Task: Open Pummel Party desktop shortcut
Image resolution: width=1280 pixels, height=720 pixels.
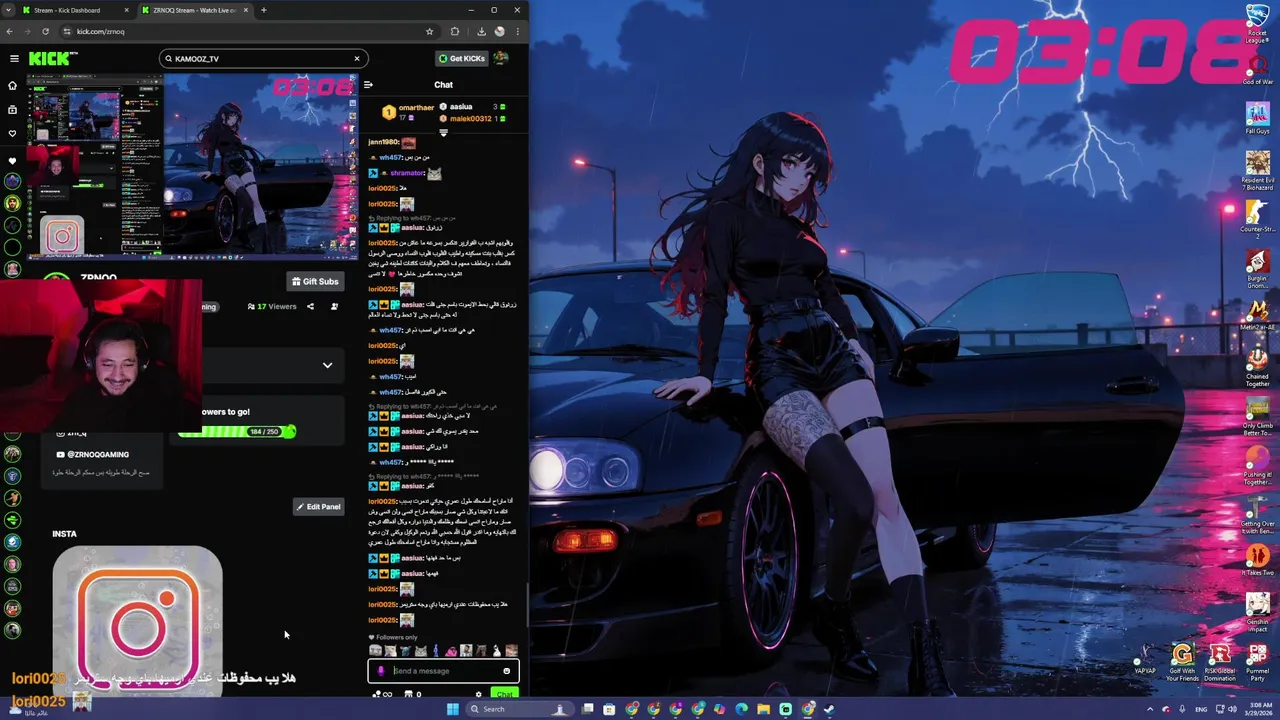Action: [x=1257, y=662]
